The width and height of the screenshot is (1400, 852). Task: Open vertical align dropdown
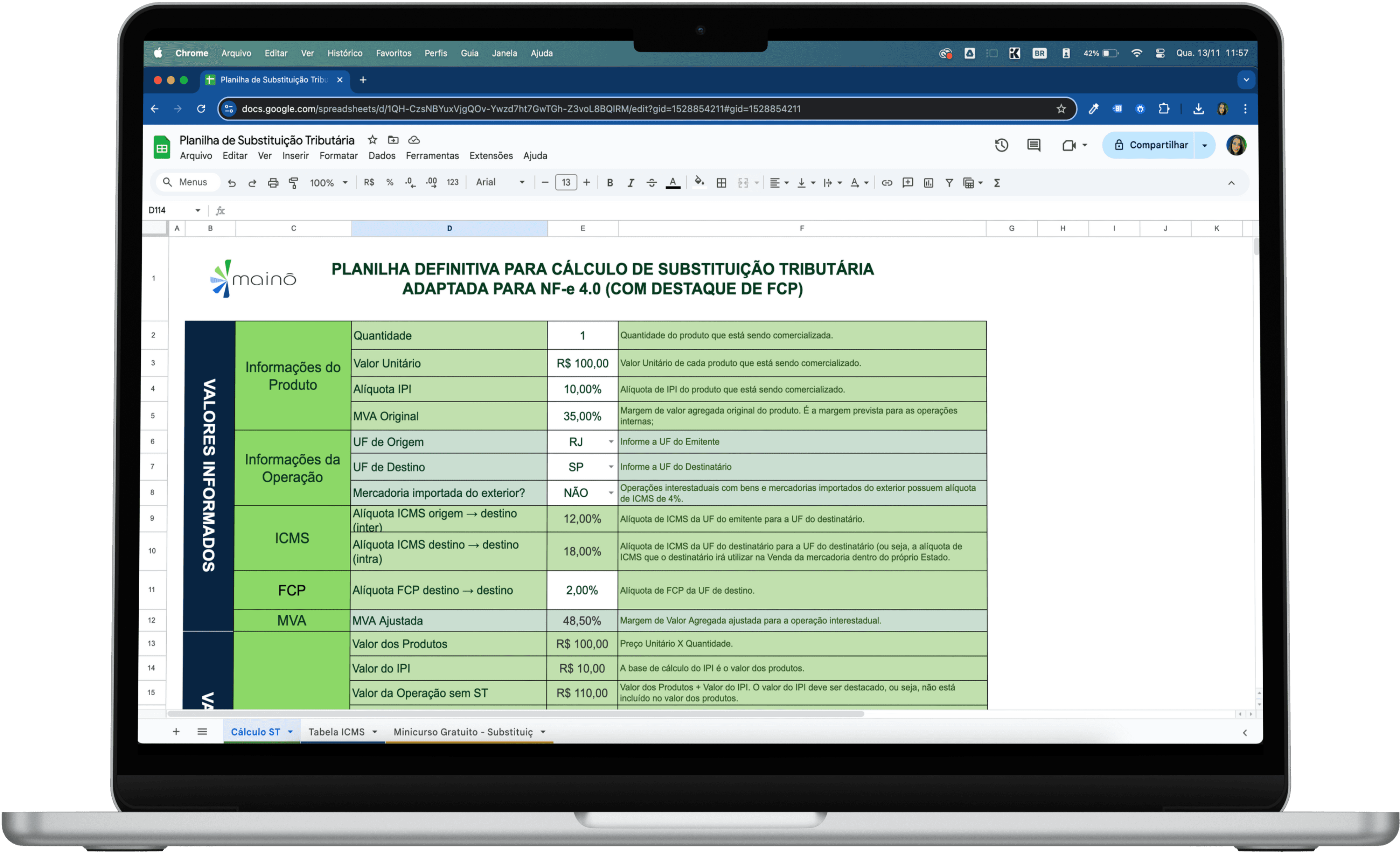[x=806, y=183]
